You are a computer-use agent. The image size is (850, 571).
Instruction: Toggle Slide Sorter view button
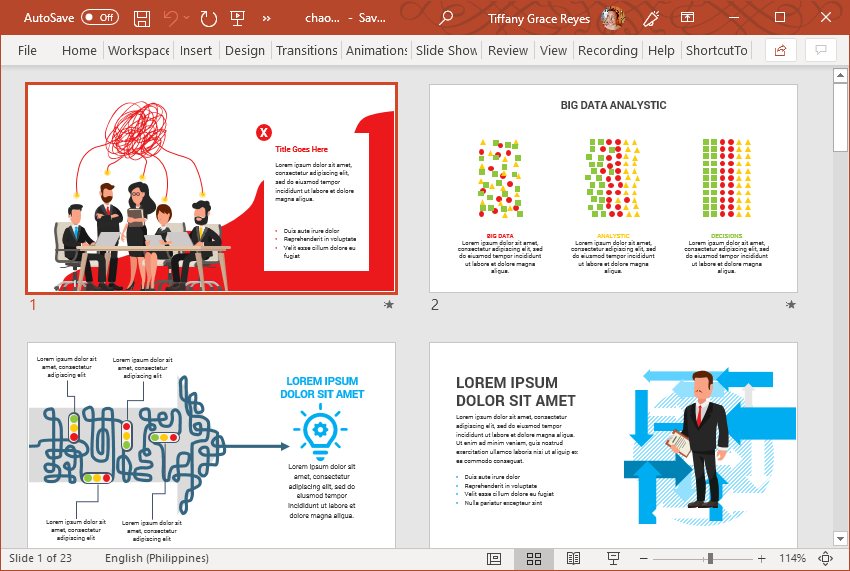(534, 558)
